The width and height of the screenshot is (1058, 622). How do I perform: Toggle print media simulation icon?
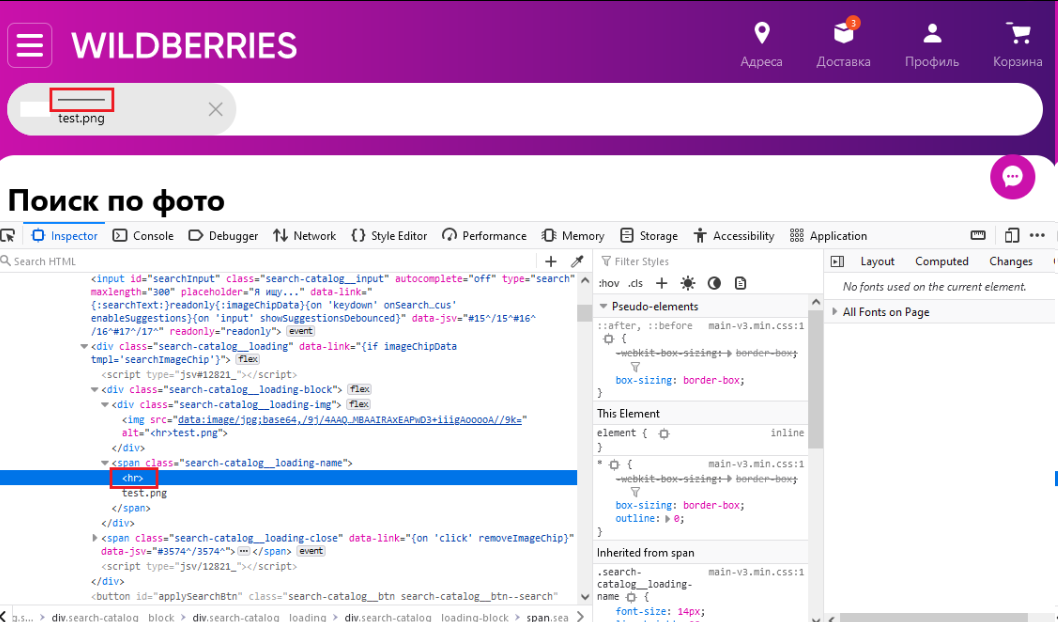pyautogui.click(x=740, y=283)
